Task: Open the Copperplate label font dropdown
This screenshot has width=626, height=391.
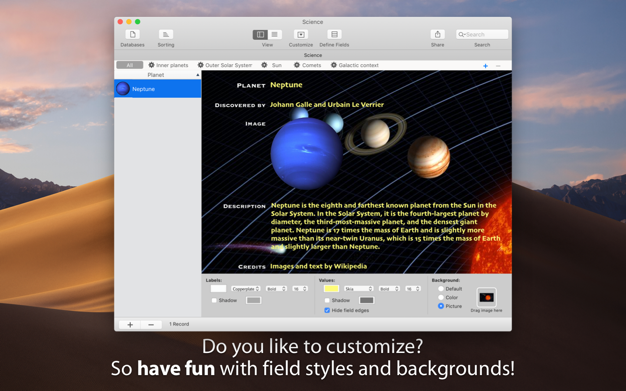Action: point(246,288)
